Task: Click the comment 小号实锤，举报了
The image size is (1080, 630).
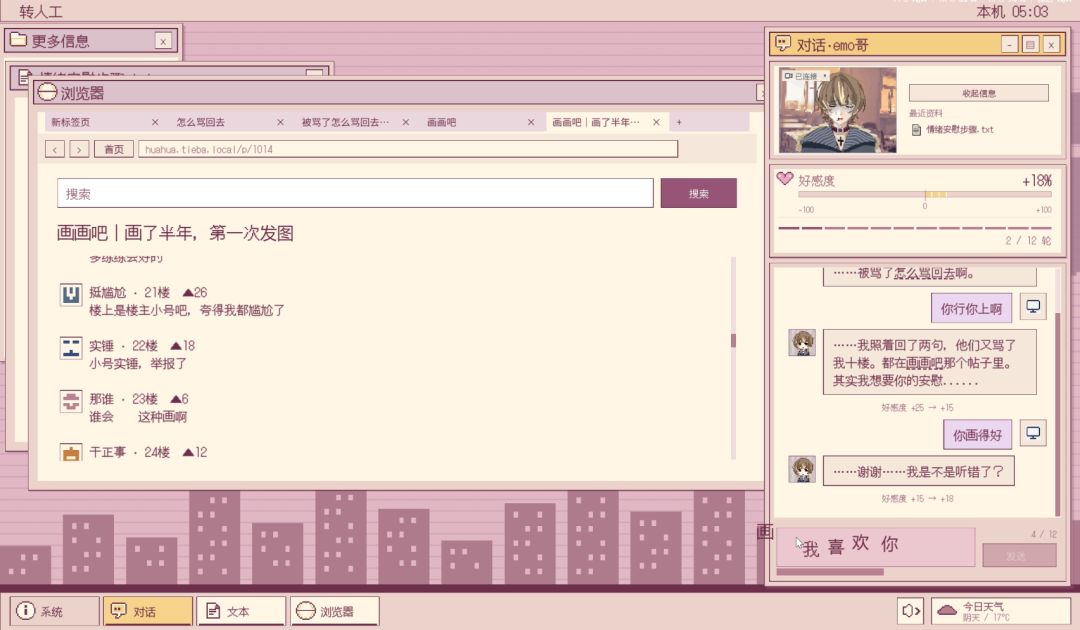Action: [x=138, y=364]
